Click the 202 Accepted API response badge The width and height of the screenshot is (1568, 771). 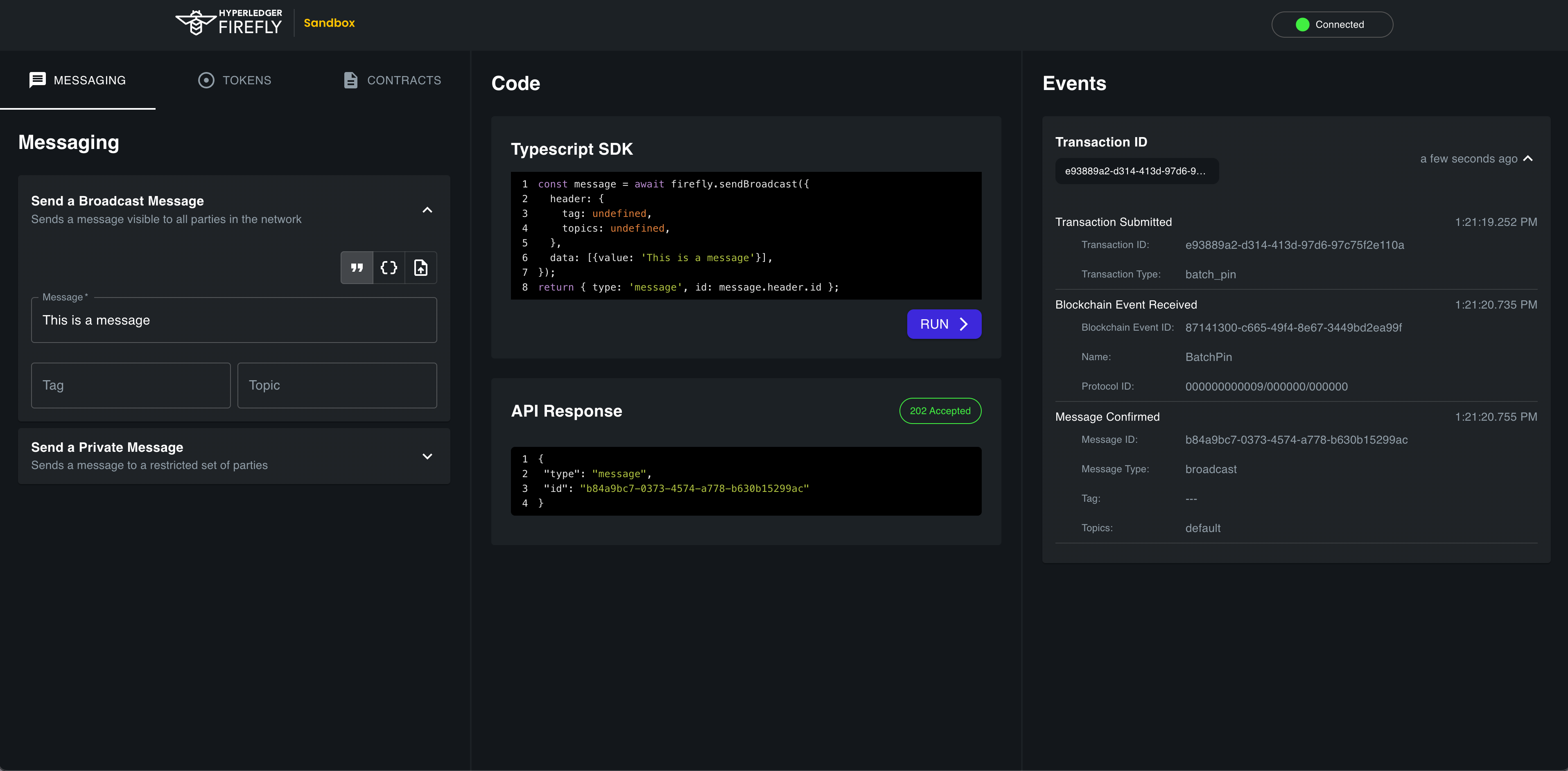pos(941,410)
